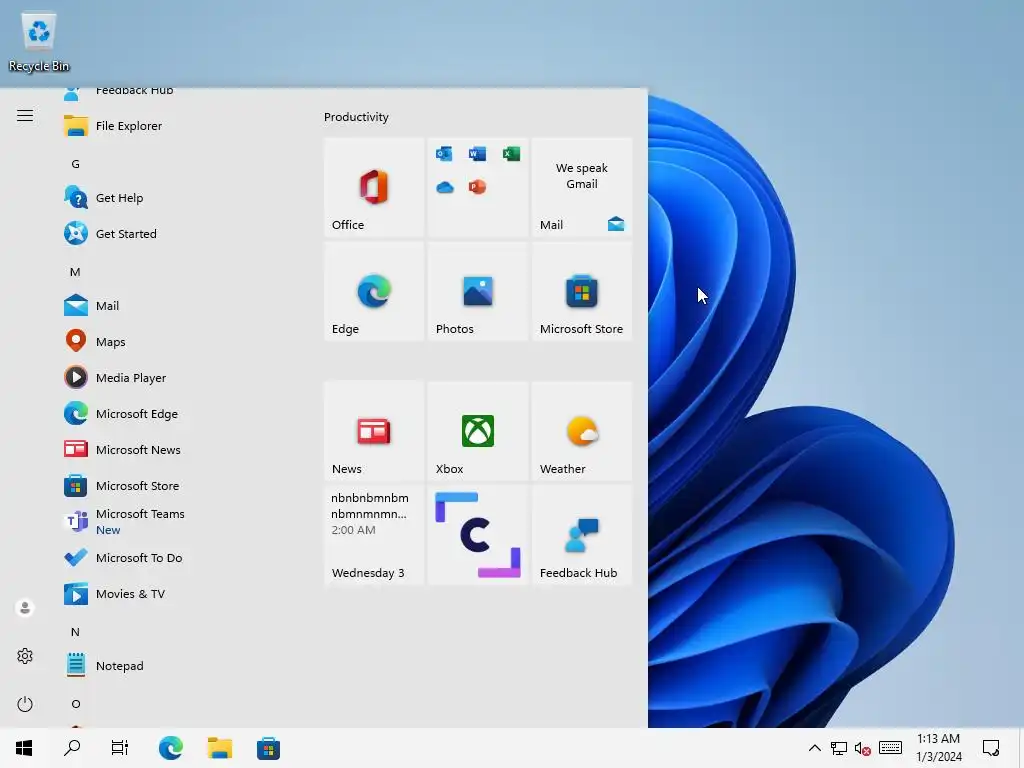Viewport: 1024px width, 768px height.
Task: Open Microsoft Store from the taskbar
Action: 268,748
